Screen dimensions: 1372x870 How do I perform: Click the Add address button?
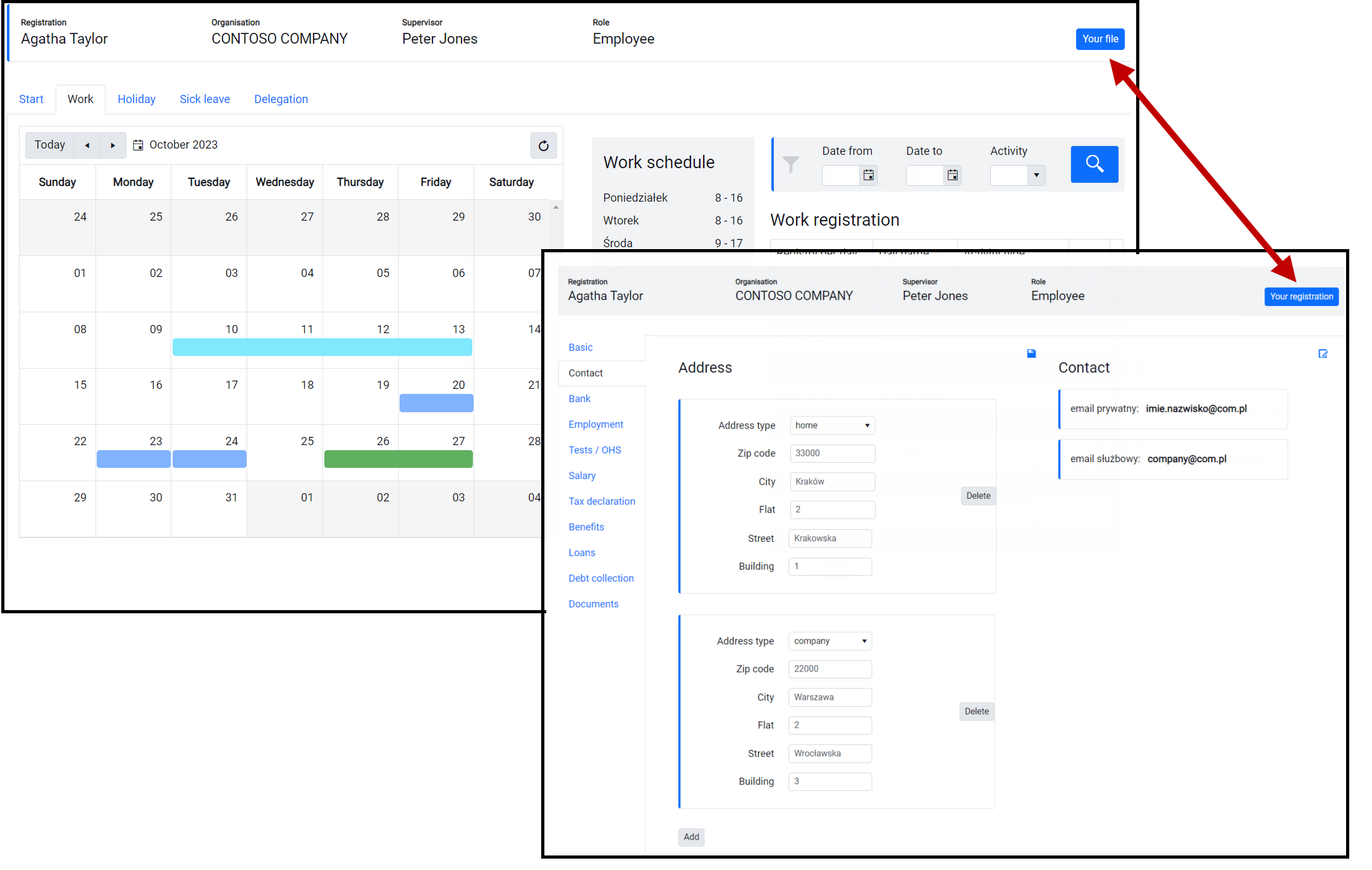click(691, 837)
